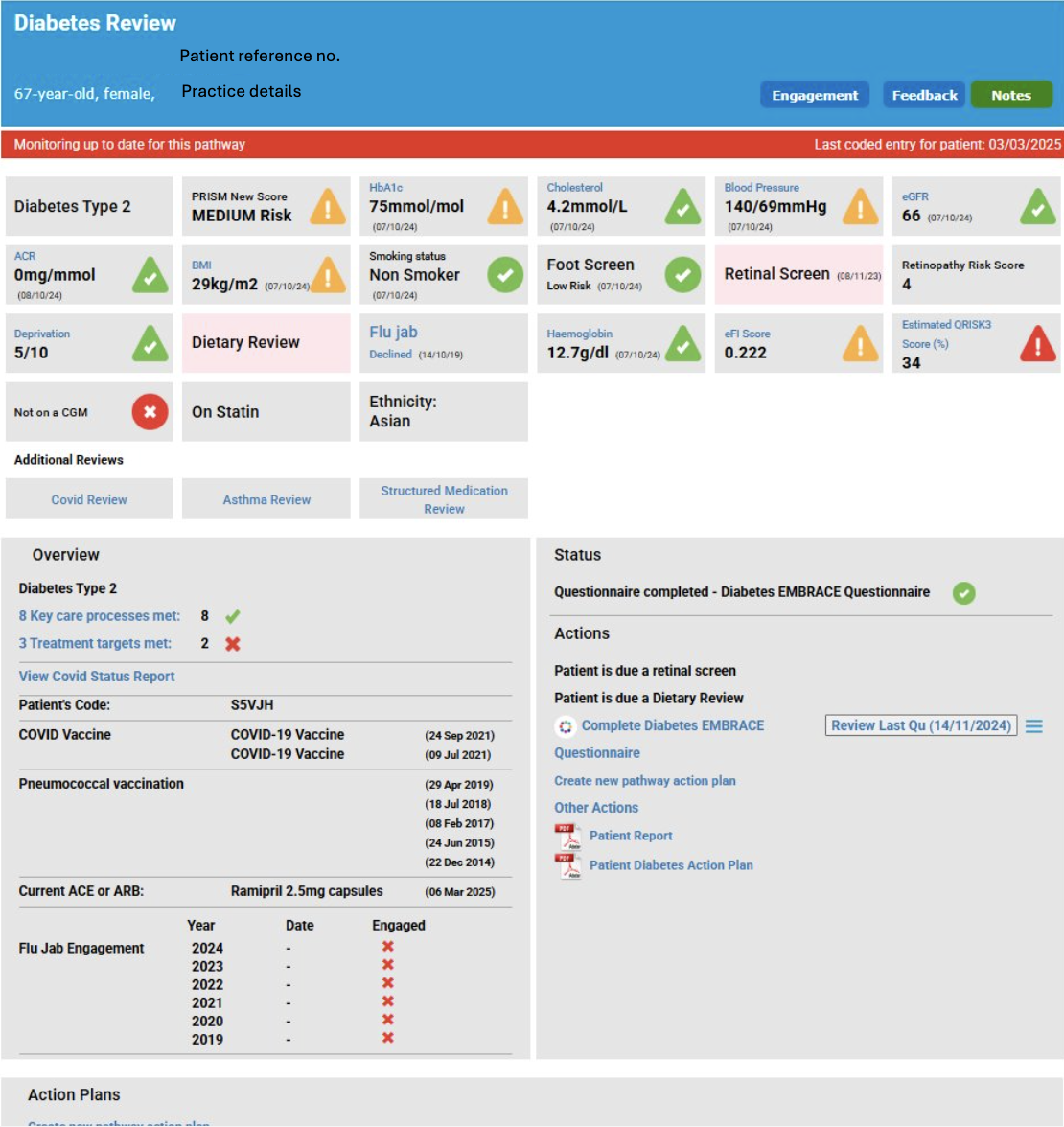Click Create new pathway action plan in Actions
The height and width of the screenshot is (1127, 1064).
645,780
